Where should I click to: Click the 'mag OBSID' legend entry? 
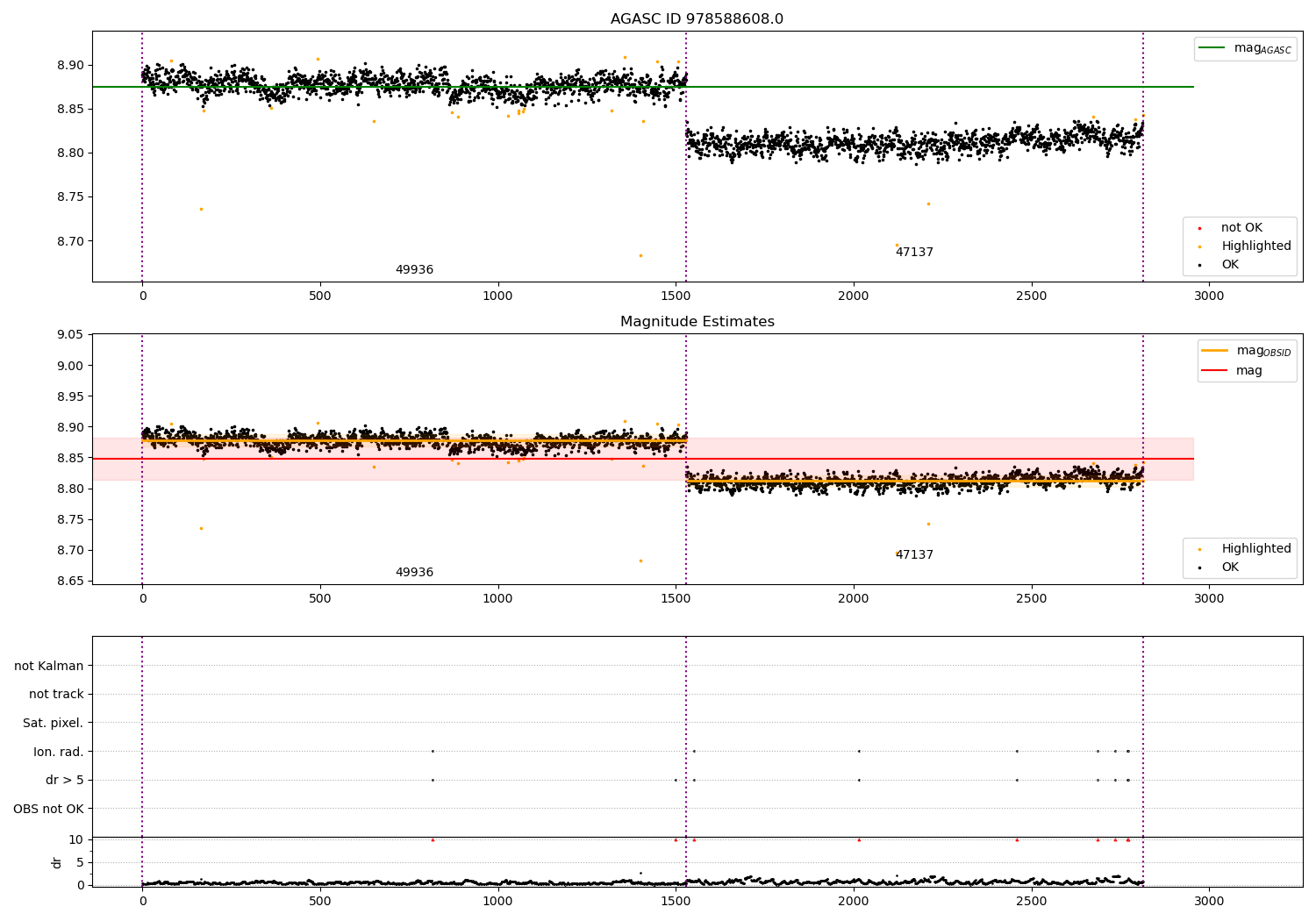point(1247,351)
